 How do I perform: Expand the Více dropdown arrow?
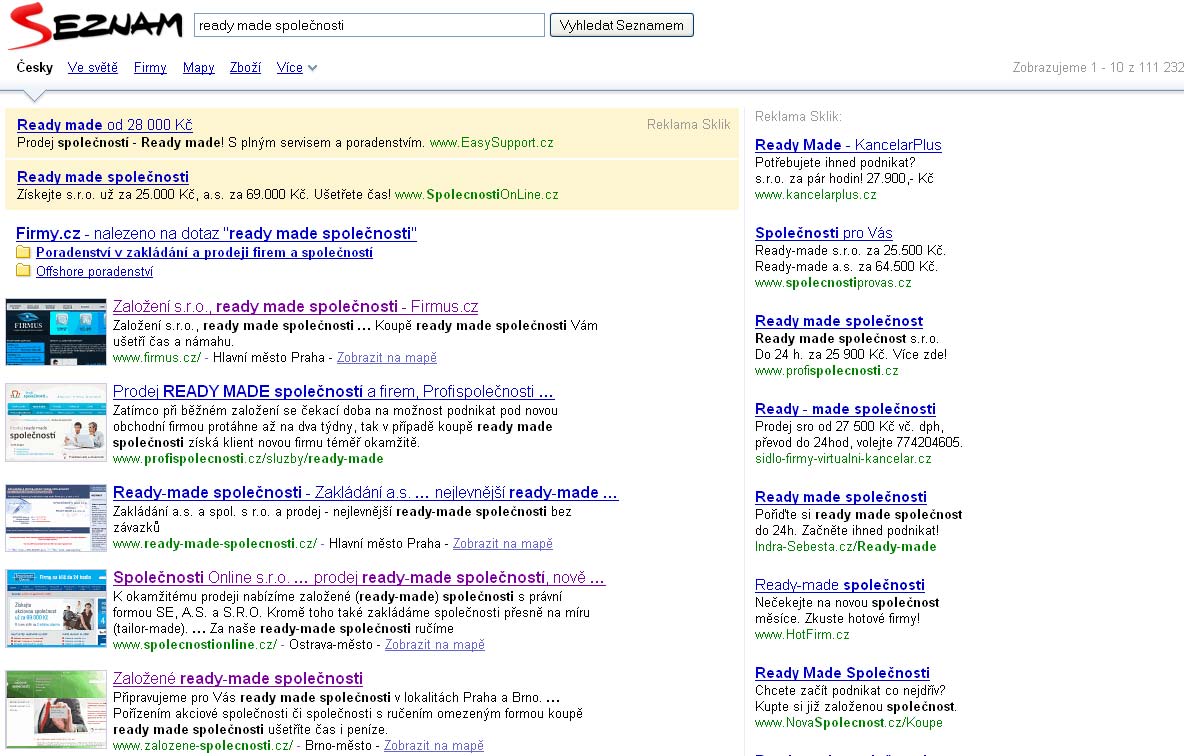[x=313, y=68]
